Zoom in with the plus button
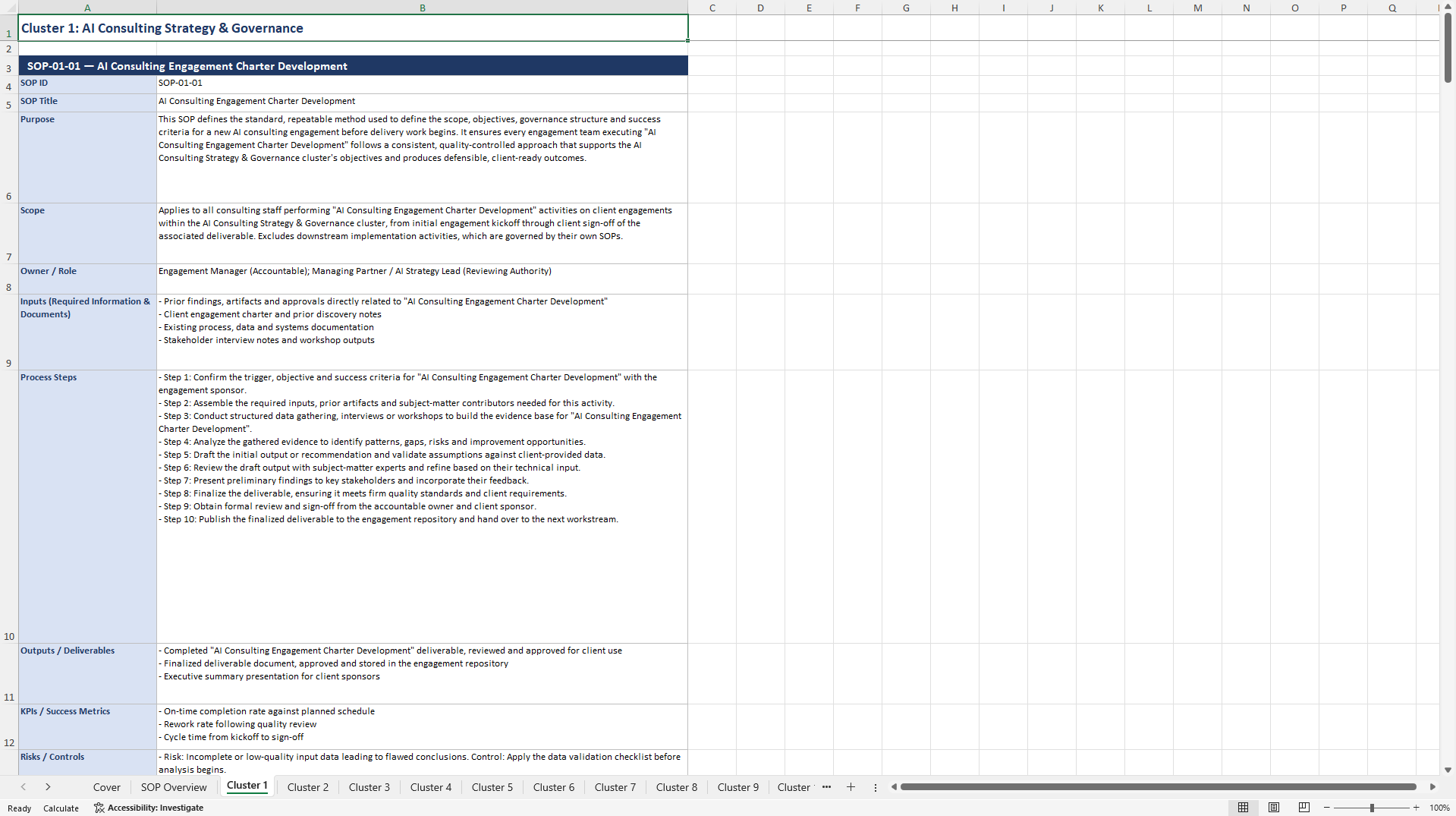 click(x=1416, y=808)
